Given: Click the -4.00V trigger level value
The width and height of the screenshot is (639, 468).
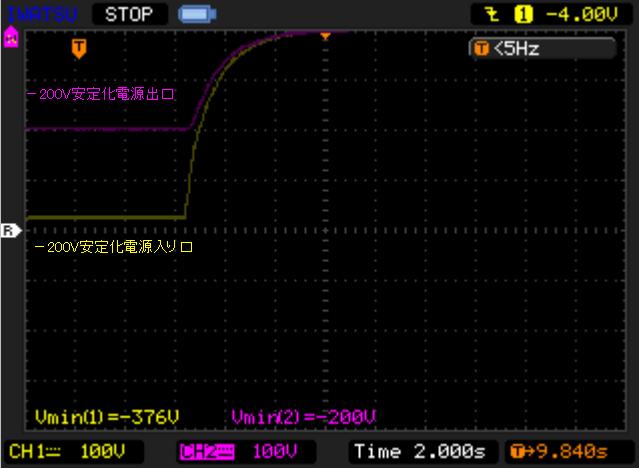Looking at the screenshot, I should [582, 15].
